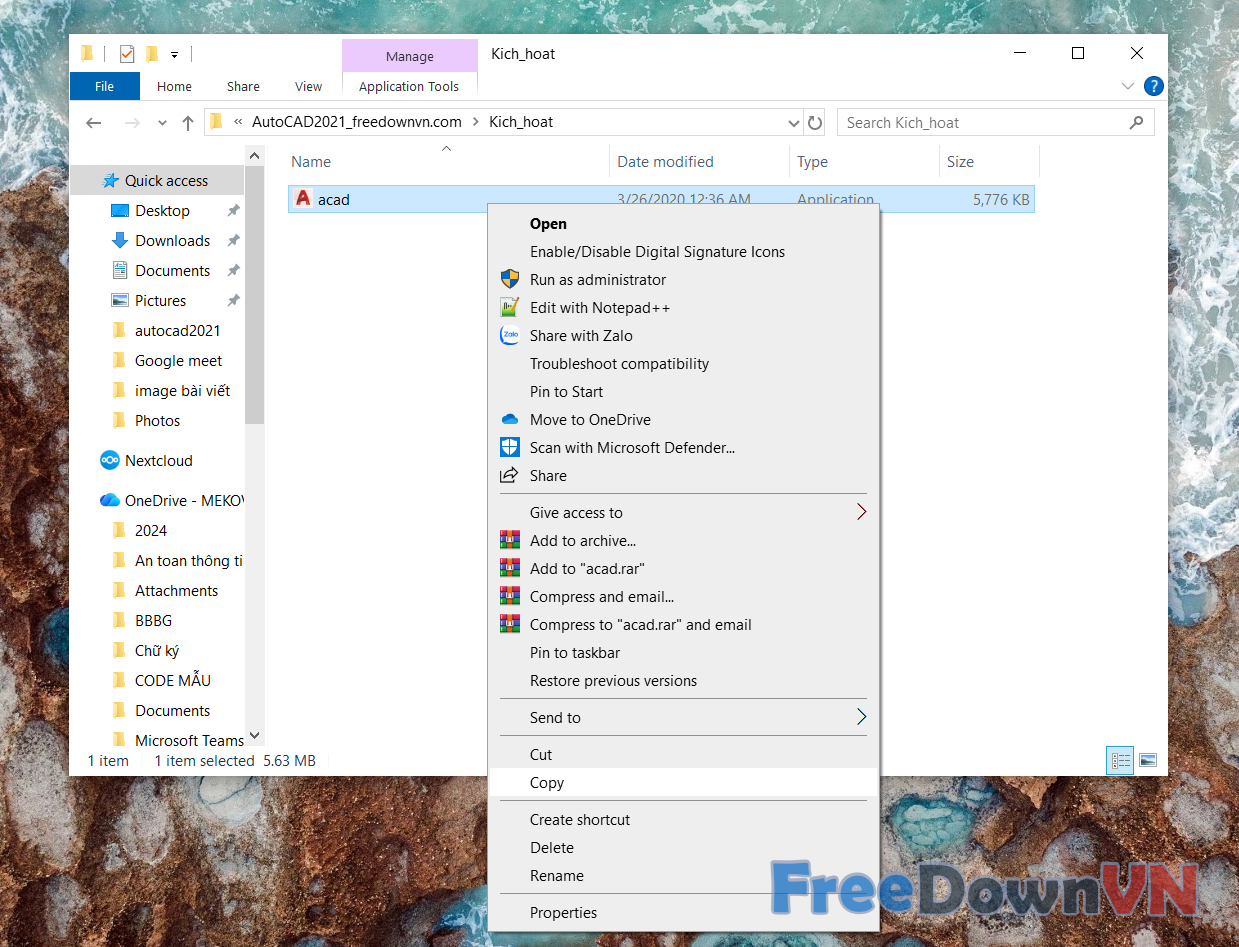Screen dimensions: 1239x947
Task: Switch to large icons view
Action: click(1147, 761)
